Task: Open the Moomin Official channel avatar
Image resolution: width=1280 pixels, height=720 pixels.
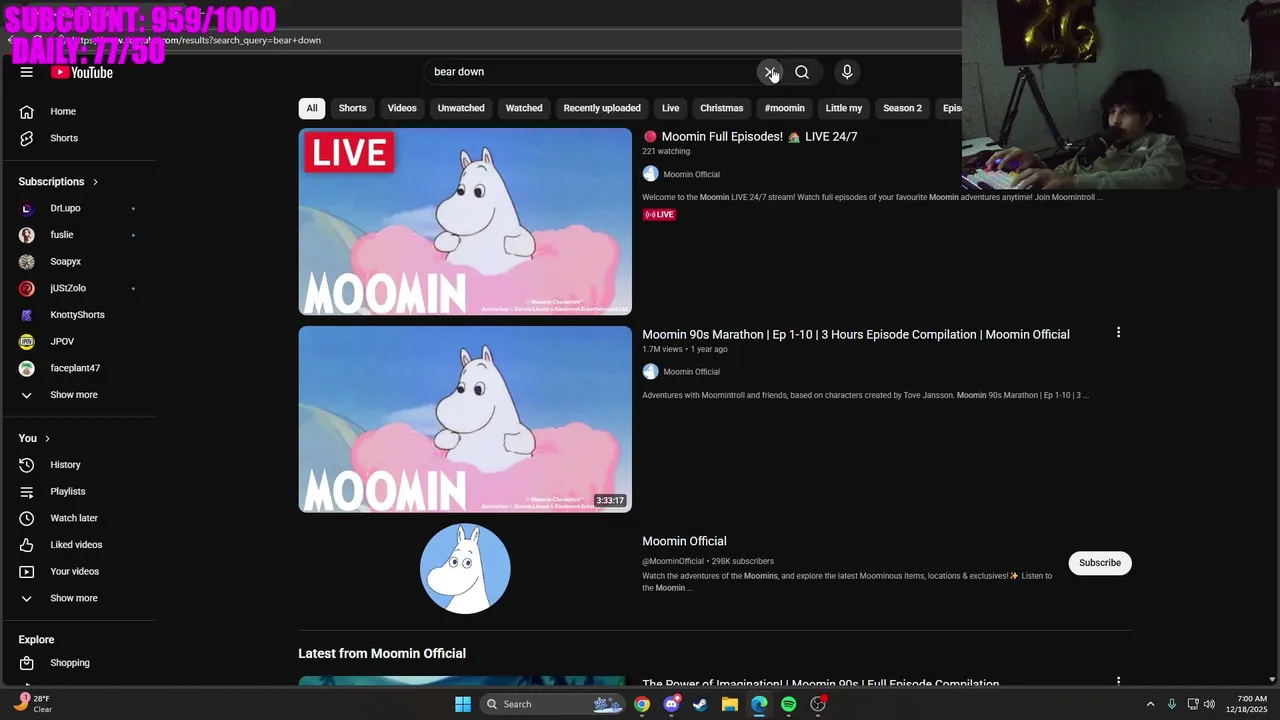Action: click(465, 568)
